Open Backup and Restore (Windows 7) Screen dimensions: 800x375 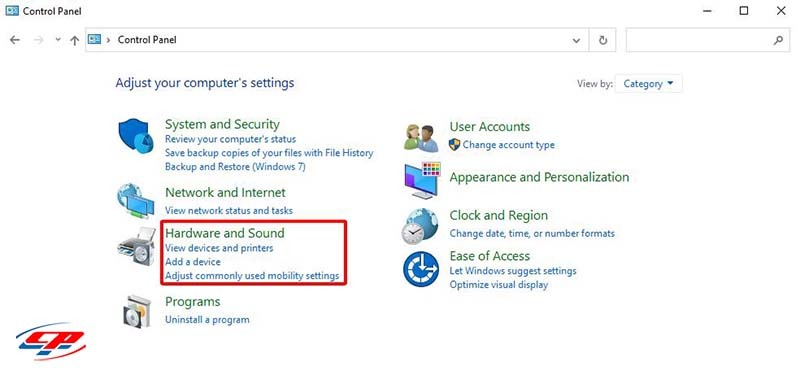[x=235, y=166]
